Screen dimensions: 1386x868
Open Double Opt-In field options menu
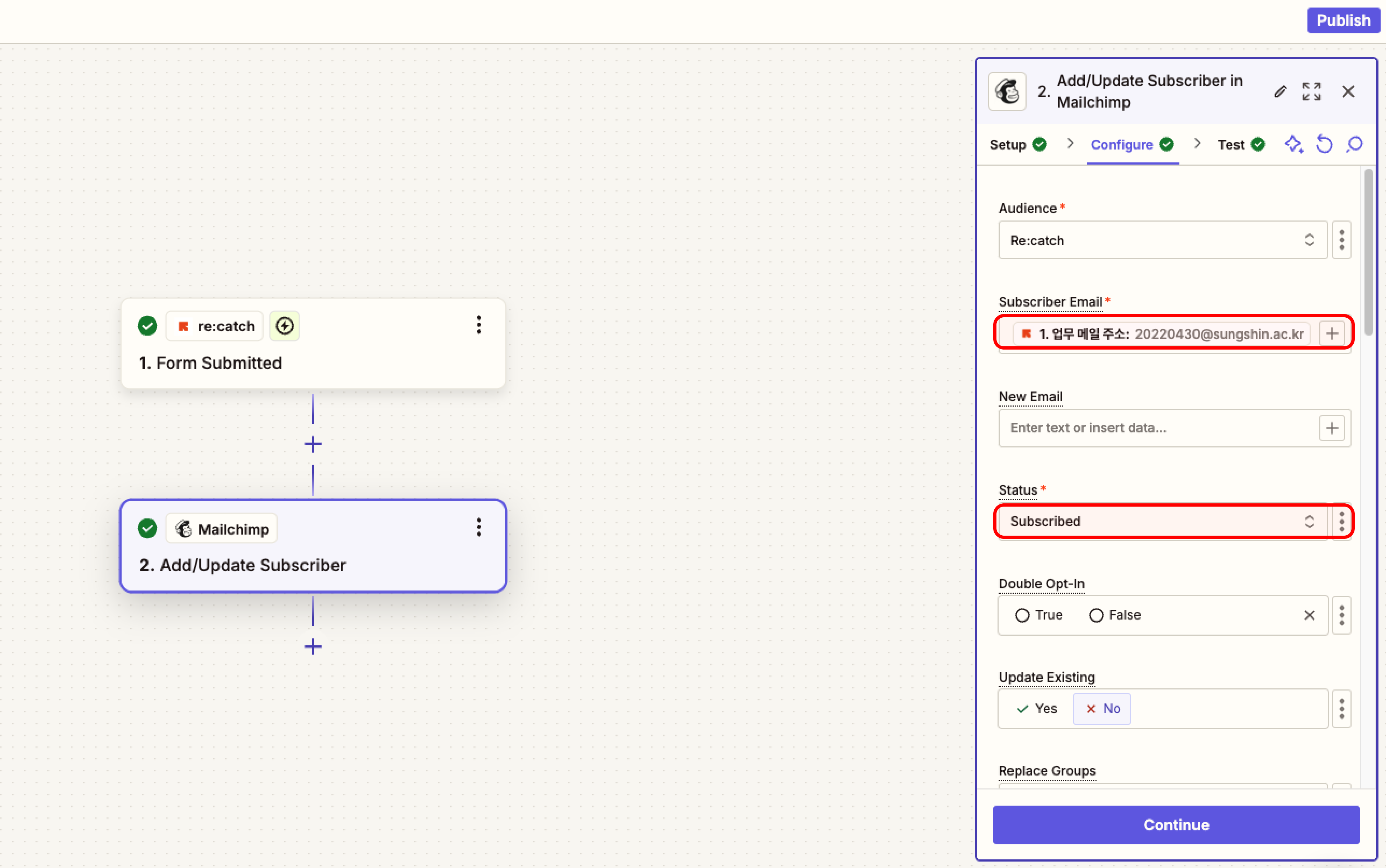[x=1341, y=615]
